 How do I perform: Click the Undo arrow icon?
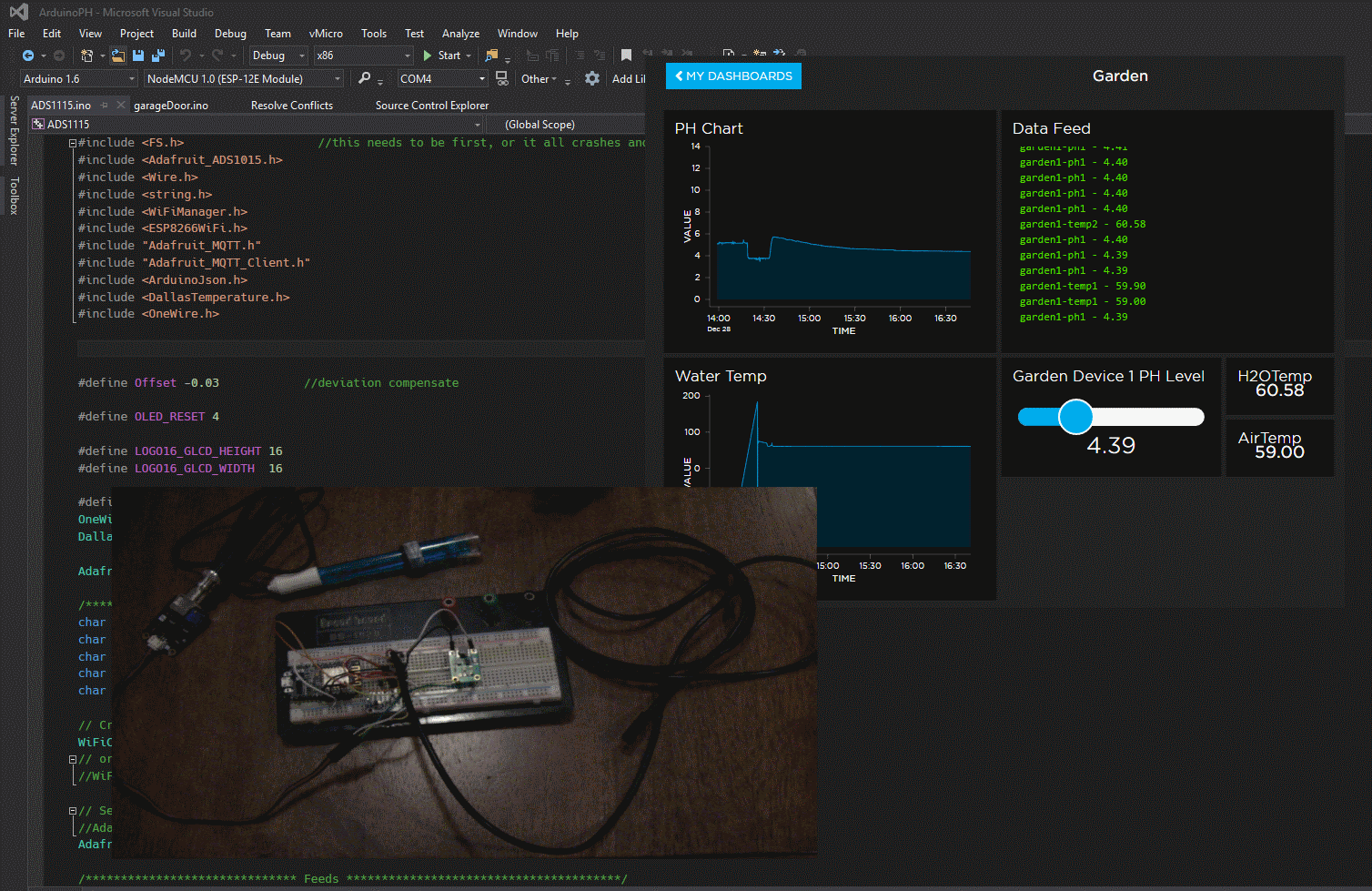click(186, 56)
